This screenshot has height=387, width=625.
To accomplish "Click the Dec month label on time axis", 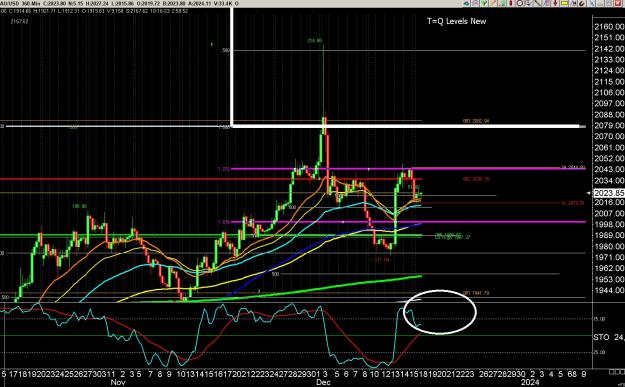I will pyautogui.click(x=323, y=382).
